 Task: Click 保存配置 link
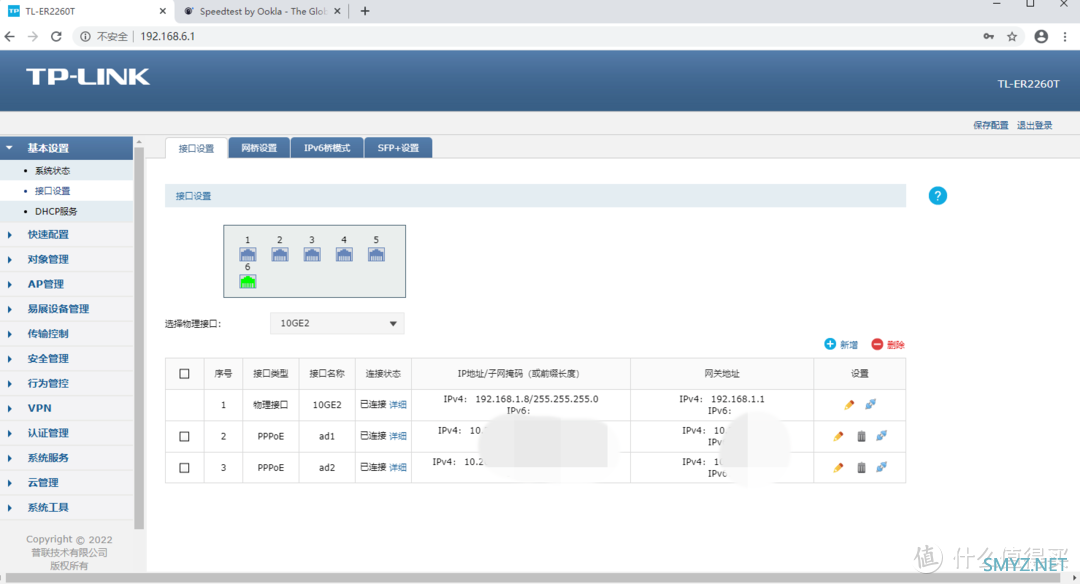[990, 125]
